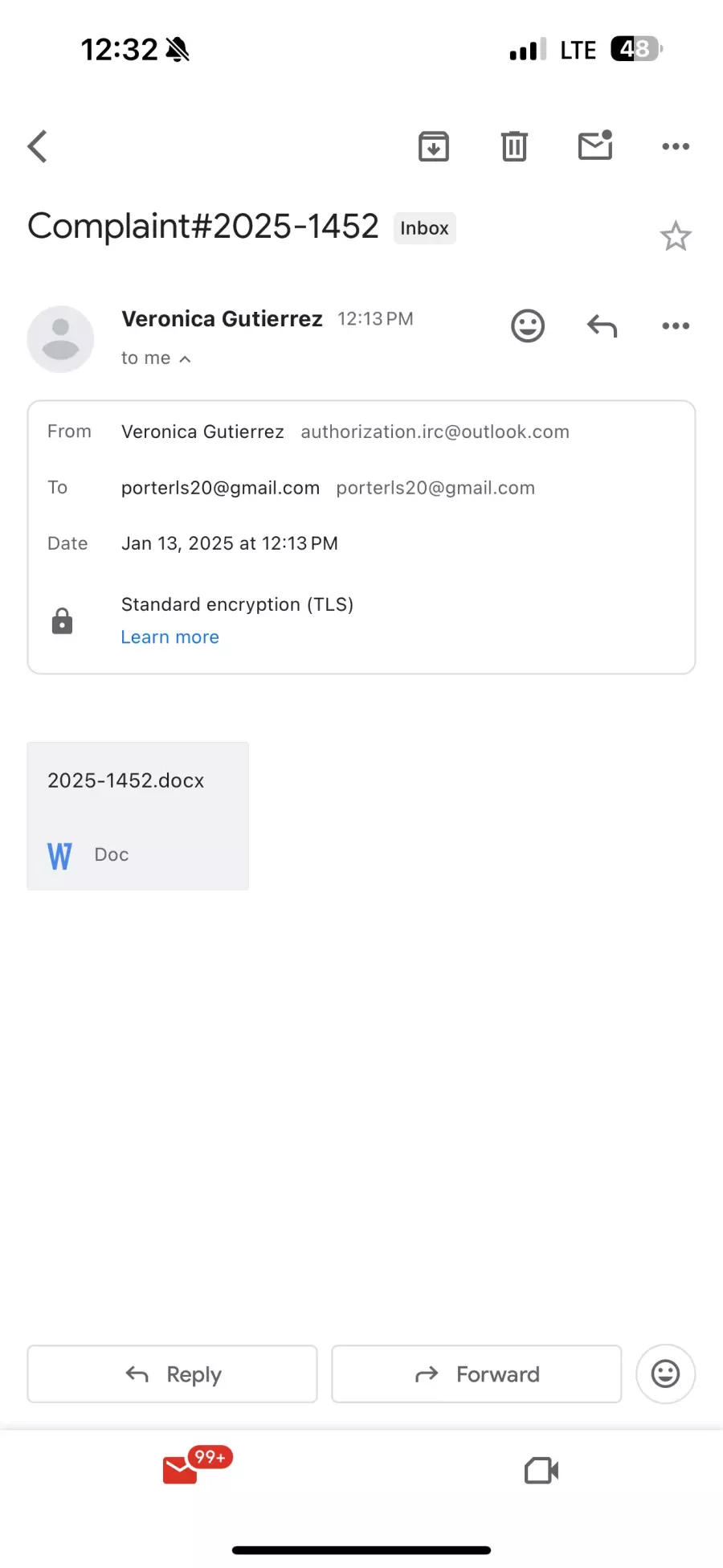The image size is (723, 1568).
Task: Switch to the Meet video tab
Action: coord(541,1471)
